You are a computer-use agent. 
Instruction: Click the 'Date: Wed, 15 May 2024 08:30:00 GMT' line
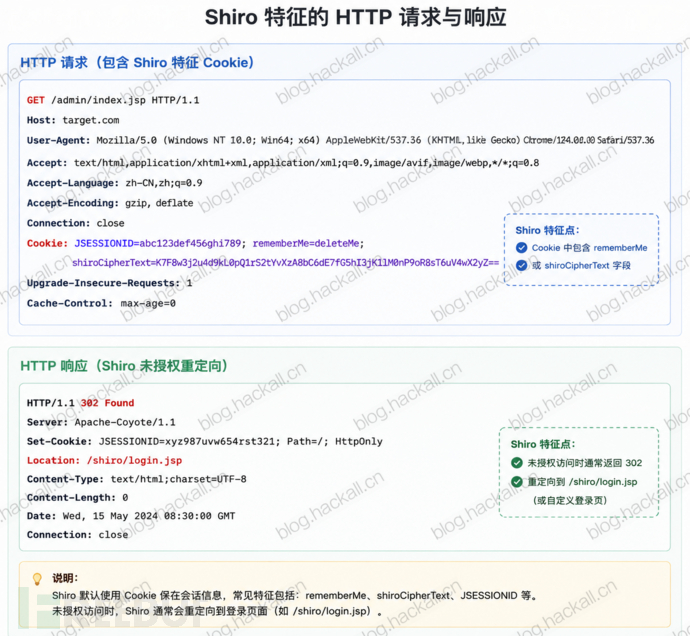tap(131, 516)
